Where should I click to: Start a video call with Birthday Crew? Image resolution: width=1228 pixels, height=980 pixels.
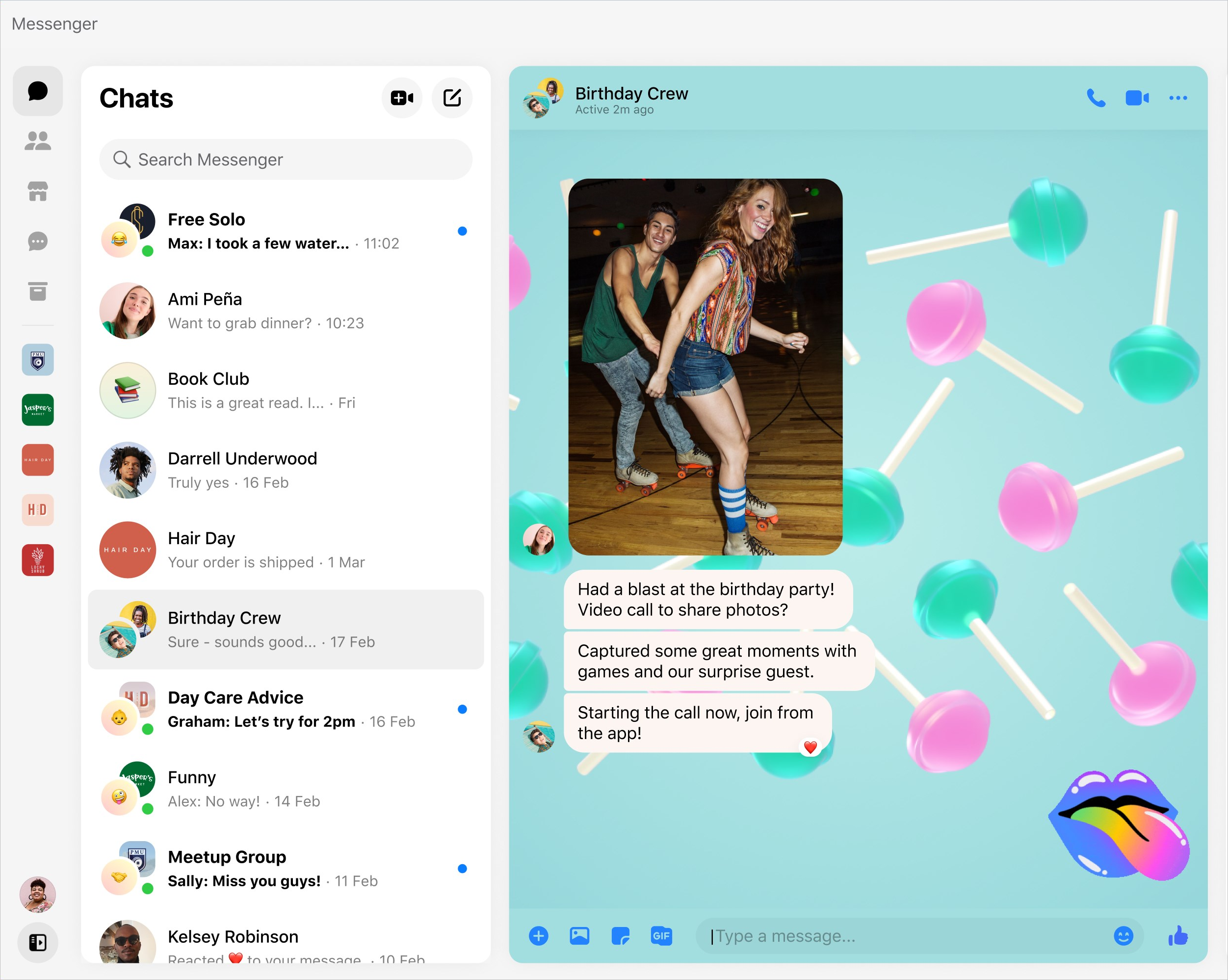pos(1137,98)
